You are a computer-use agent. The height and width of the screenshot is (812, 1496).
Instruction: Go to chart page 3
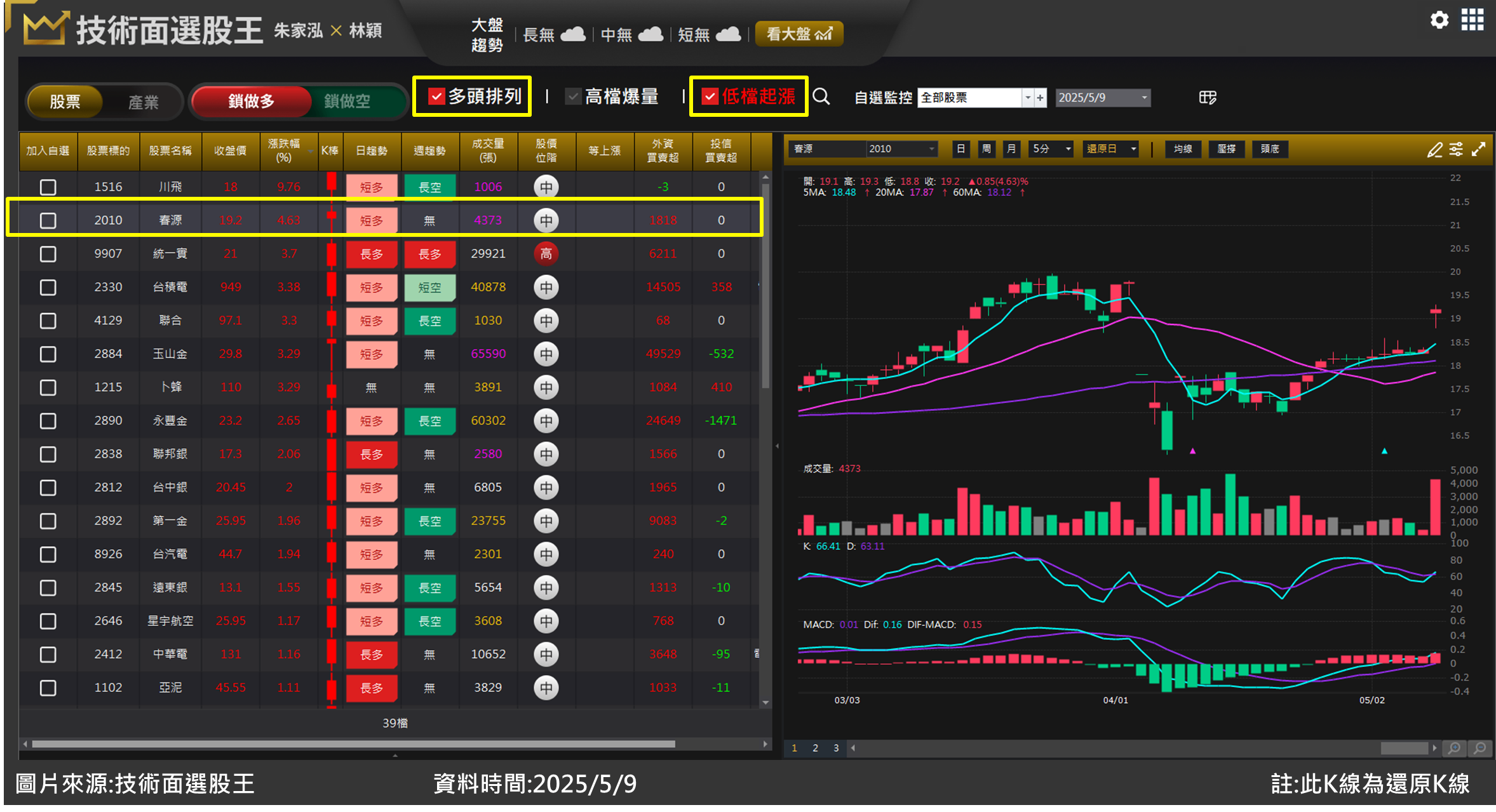click(x=836, y=749)
